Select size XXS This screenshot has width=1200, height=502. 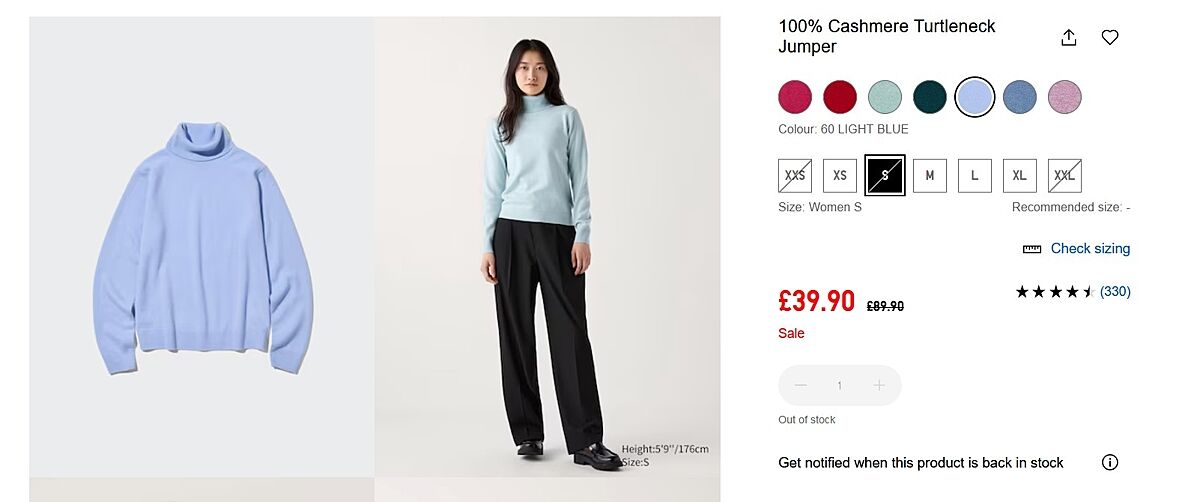pyautogui.click(x=795, y=175)
